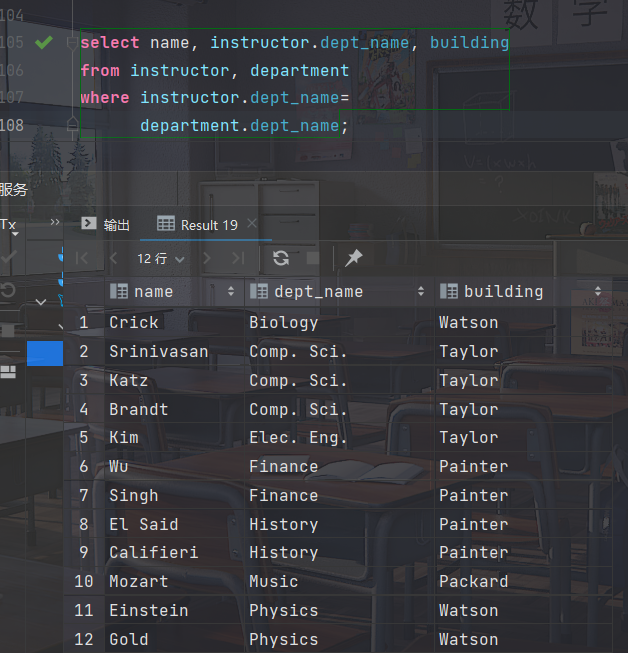Select the cell 'Califieri'
The image size is (628, 653).
174,553
